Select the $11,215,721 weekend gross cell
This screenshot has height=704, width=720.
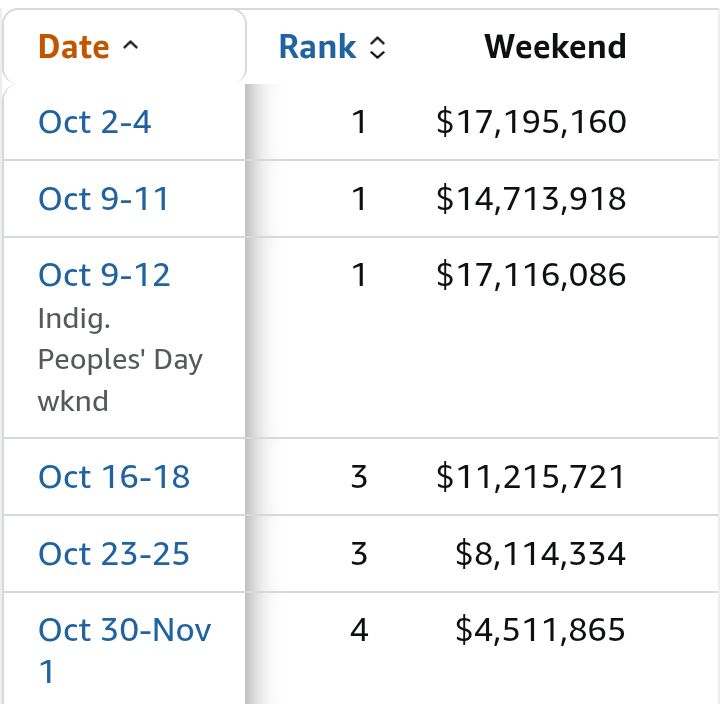[531, 477]
